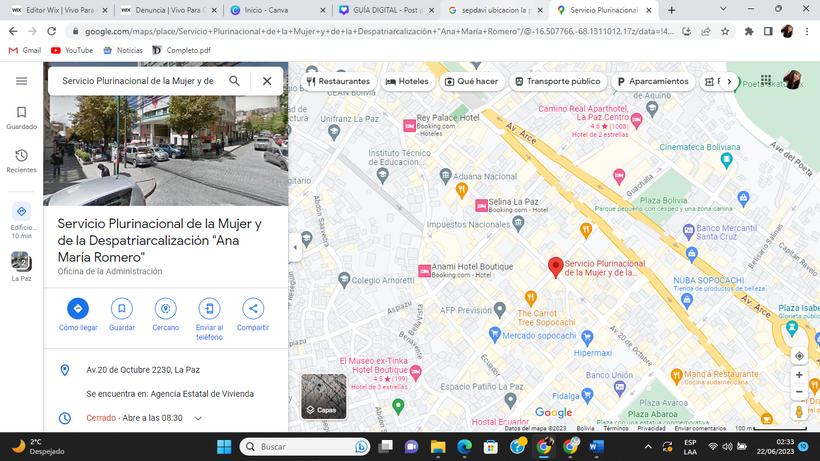Click the Selina La Paz hotel marker
This screenshot has width=820, height=461.
[x=482, y=205]
